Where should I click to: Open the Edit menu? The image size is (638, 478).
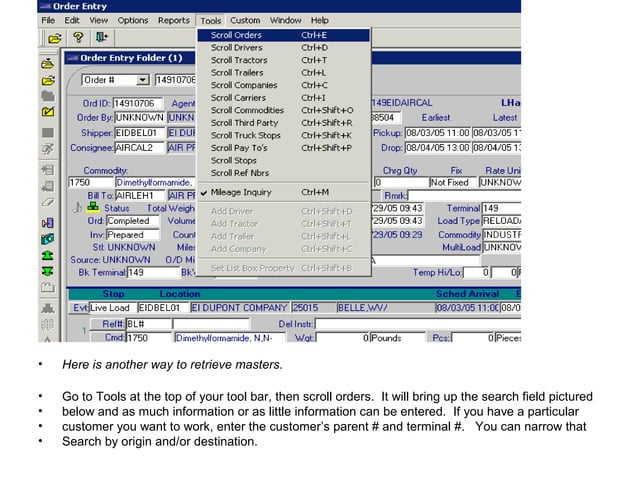point(72,20)
